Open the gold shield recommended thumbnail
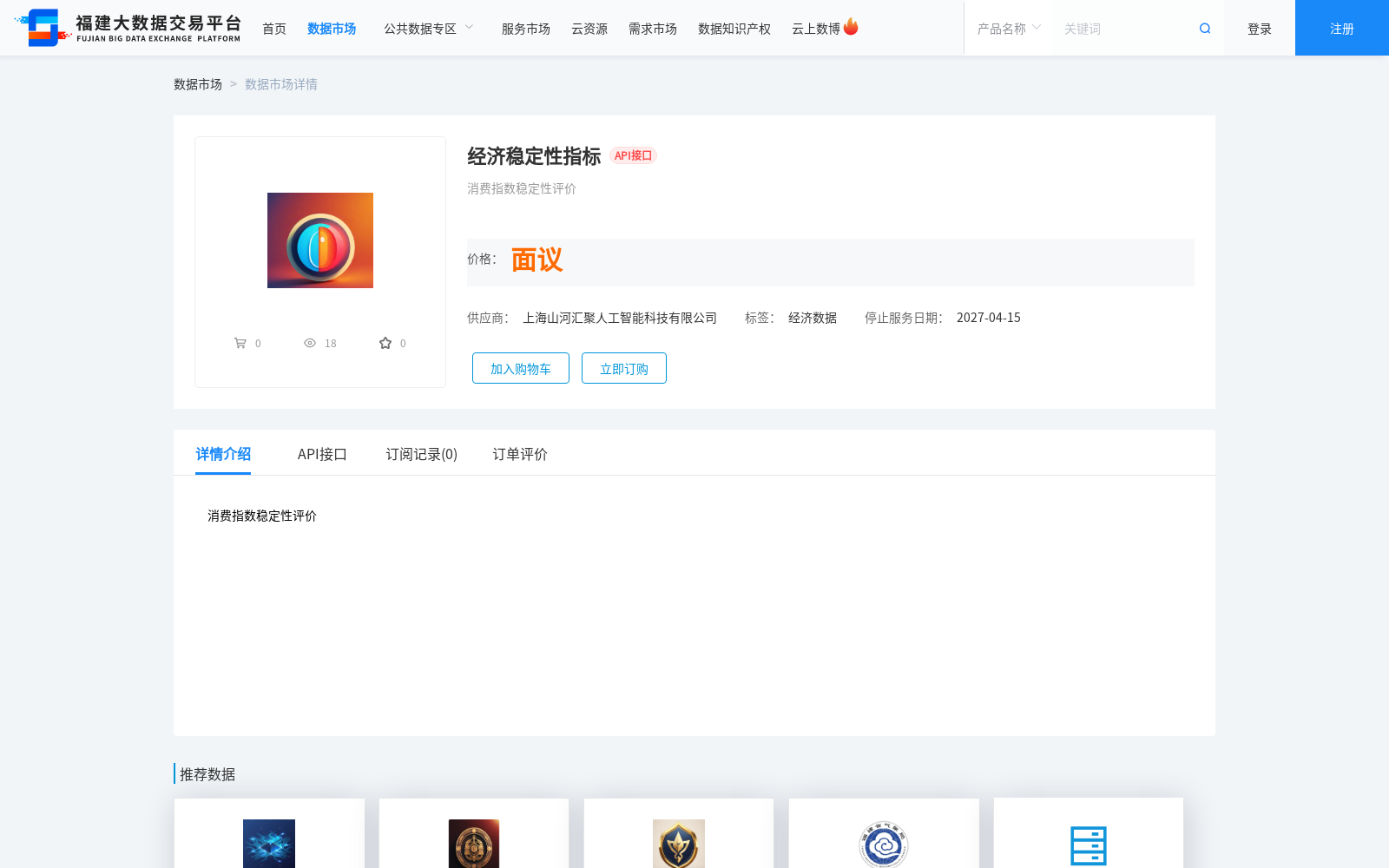The width and height of the screenshot is (1389, 868). (x=679, y=844)
